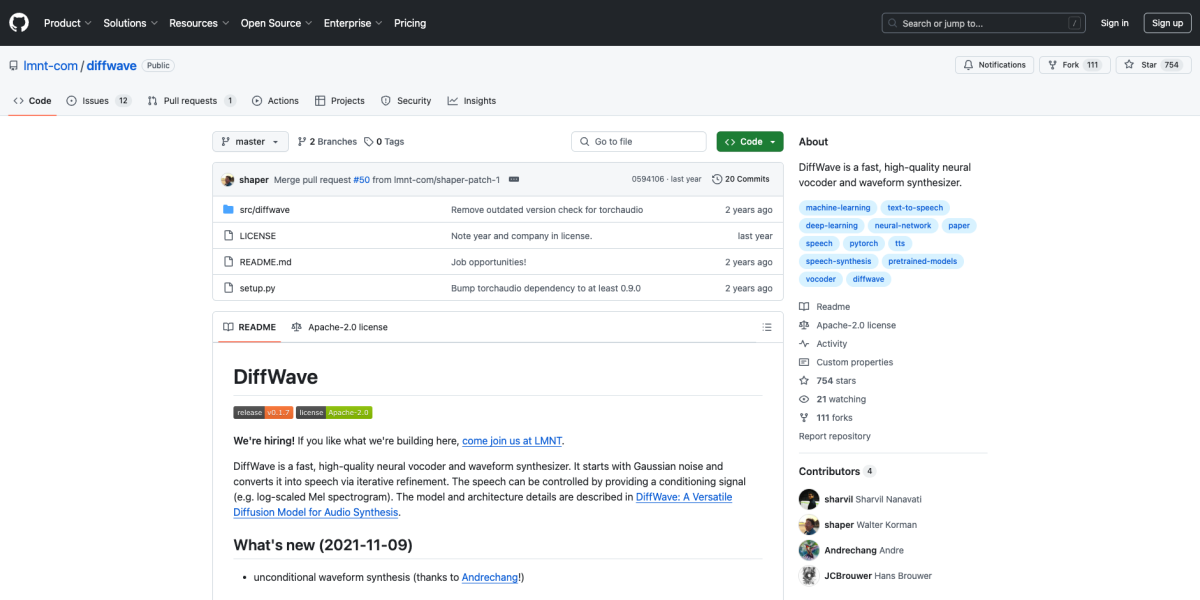Screen dimensions: 1200x600
Task: Open the Pull requests tab
Action: tap(190, 101)
